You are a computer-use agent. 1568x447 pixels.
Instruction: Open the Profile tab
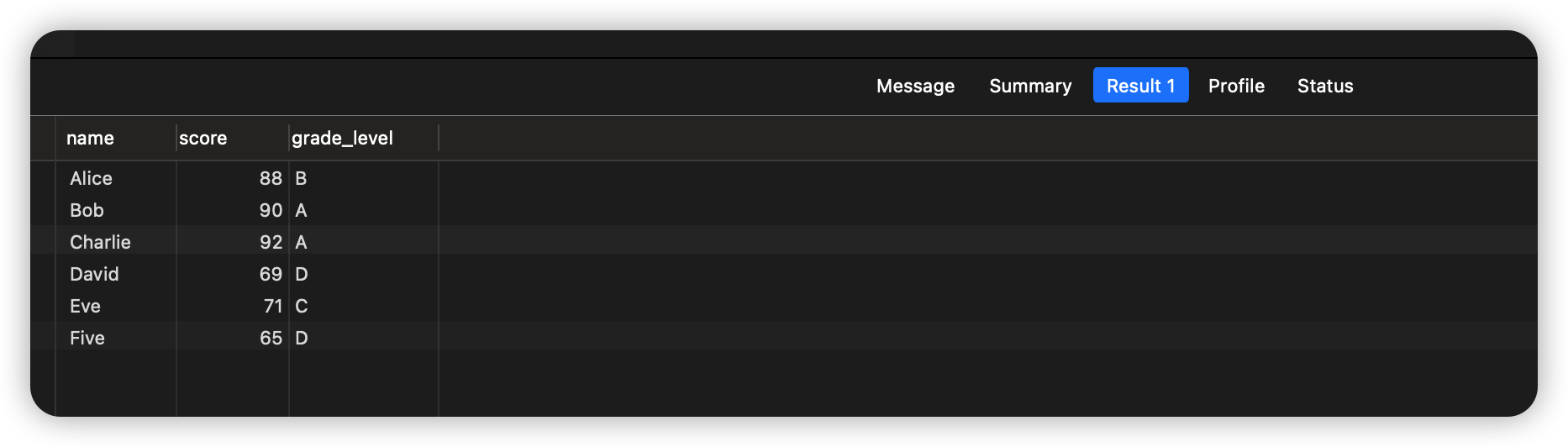tap(1236, 86)
